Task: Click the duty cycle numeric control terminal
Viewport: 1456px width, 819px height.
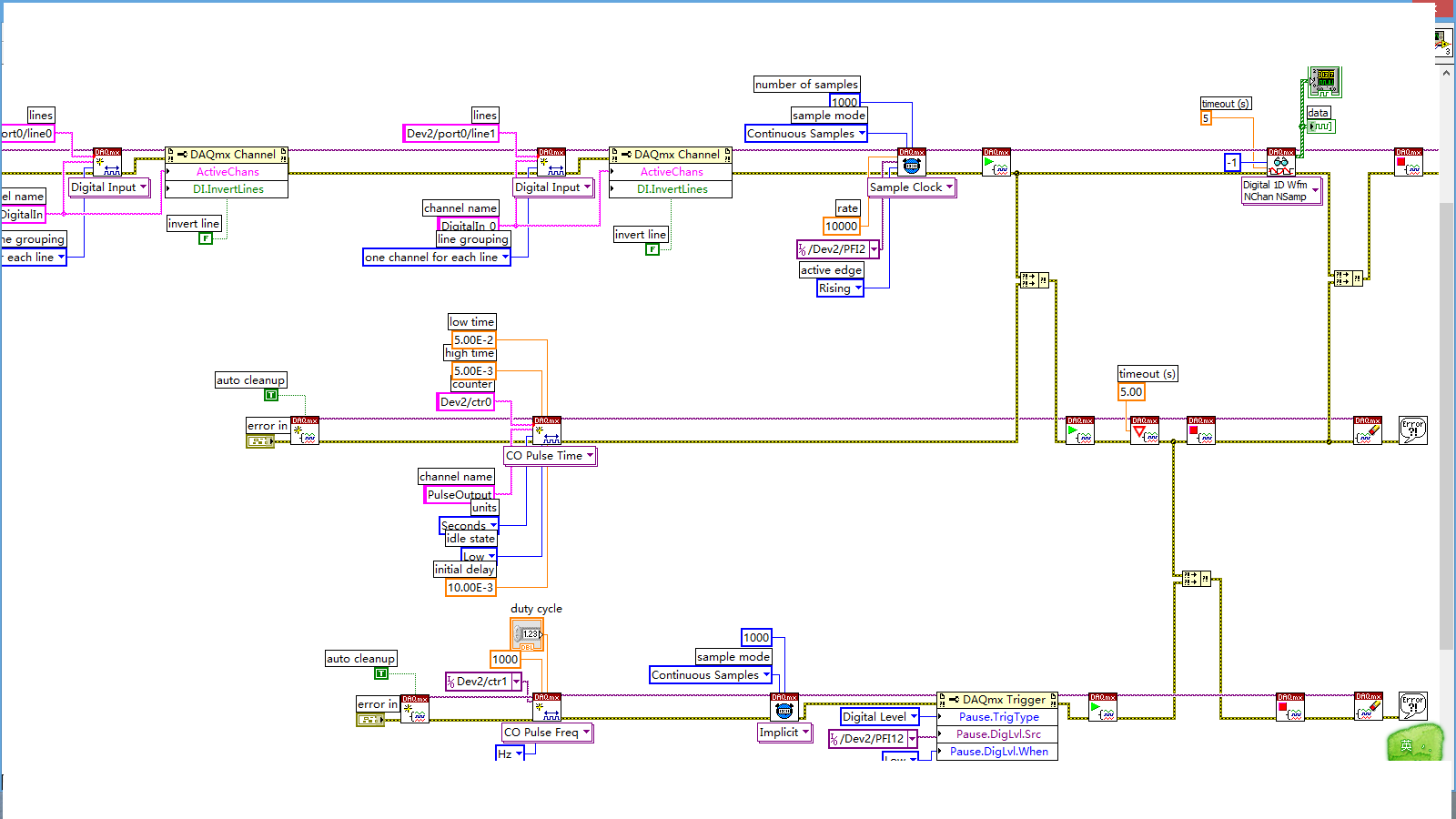Action: (x=527, y=634)
